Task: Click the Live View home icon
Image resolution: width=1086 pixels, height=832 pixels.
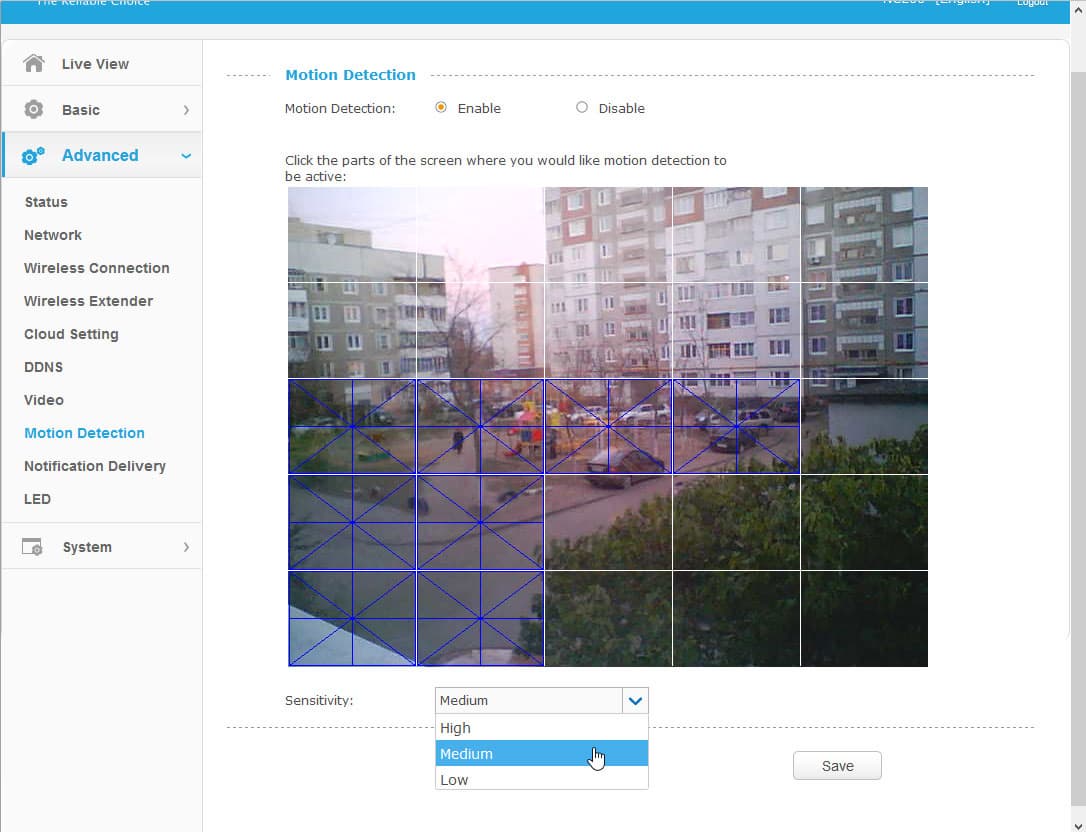Action: coord(33,63)
